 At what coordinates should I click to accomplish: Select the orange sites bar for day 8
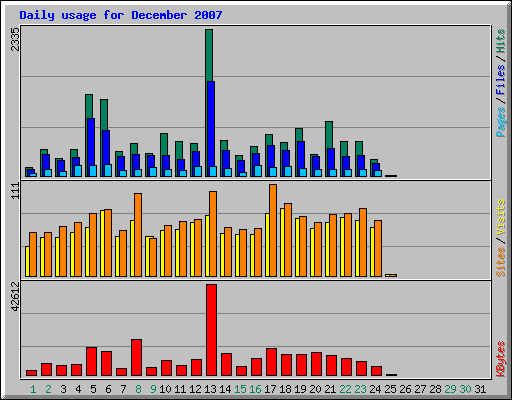point(138,235)
